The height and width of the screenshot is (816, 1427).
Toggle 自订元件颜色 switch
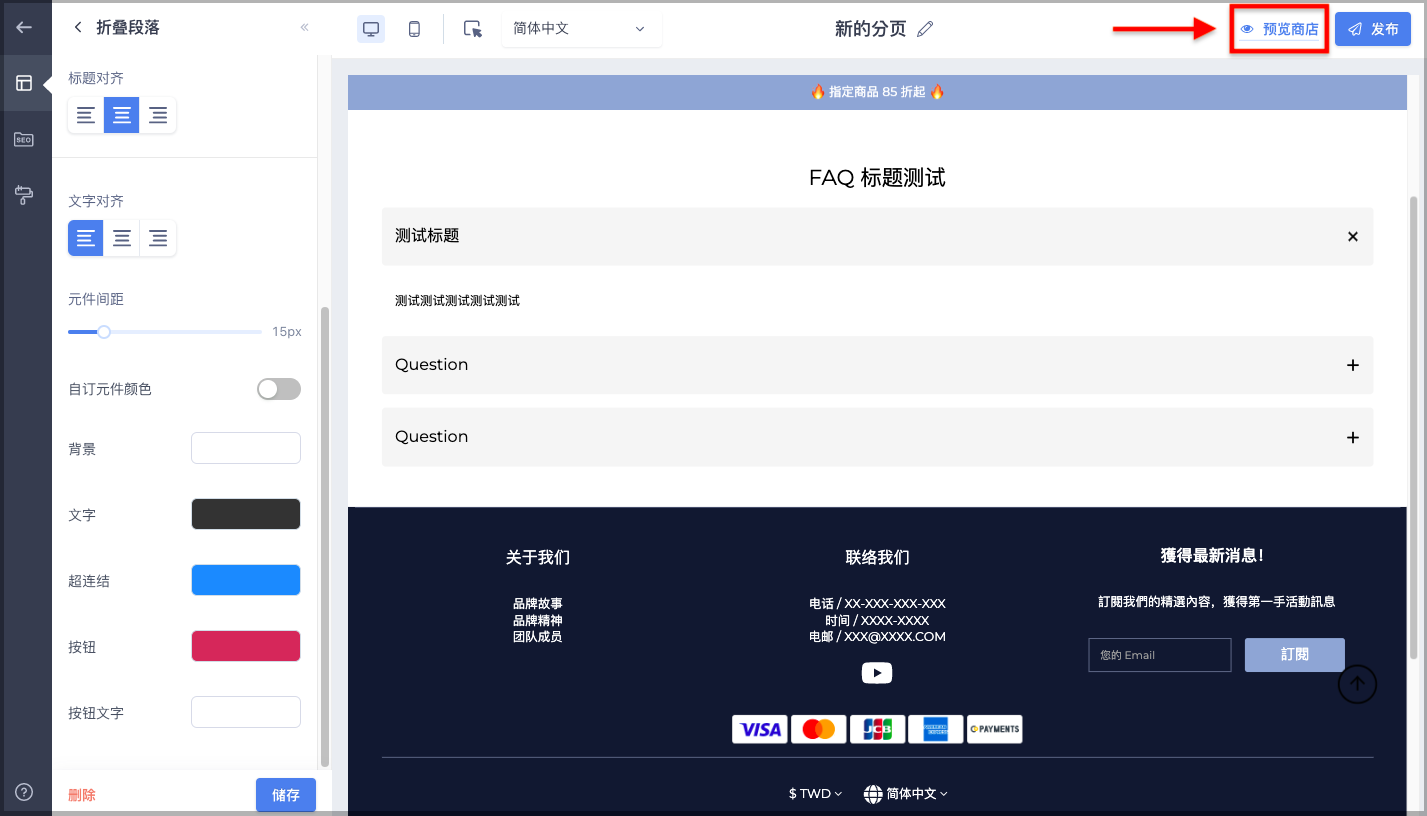point(279,389)
